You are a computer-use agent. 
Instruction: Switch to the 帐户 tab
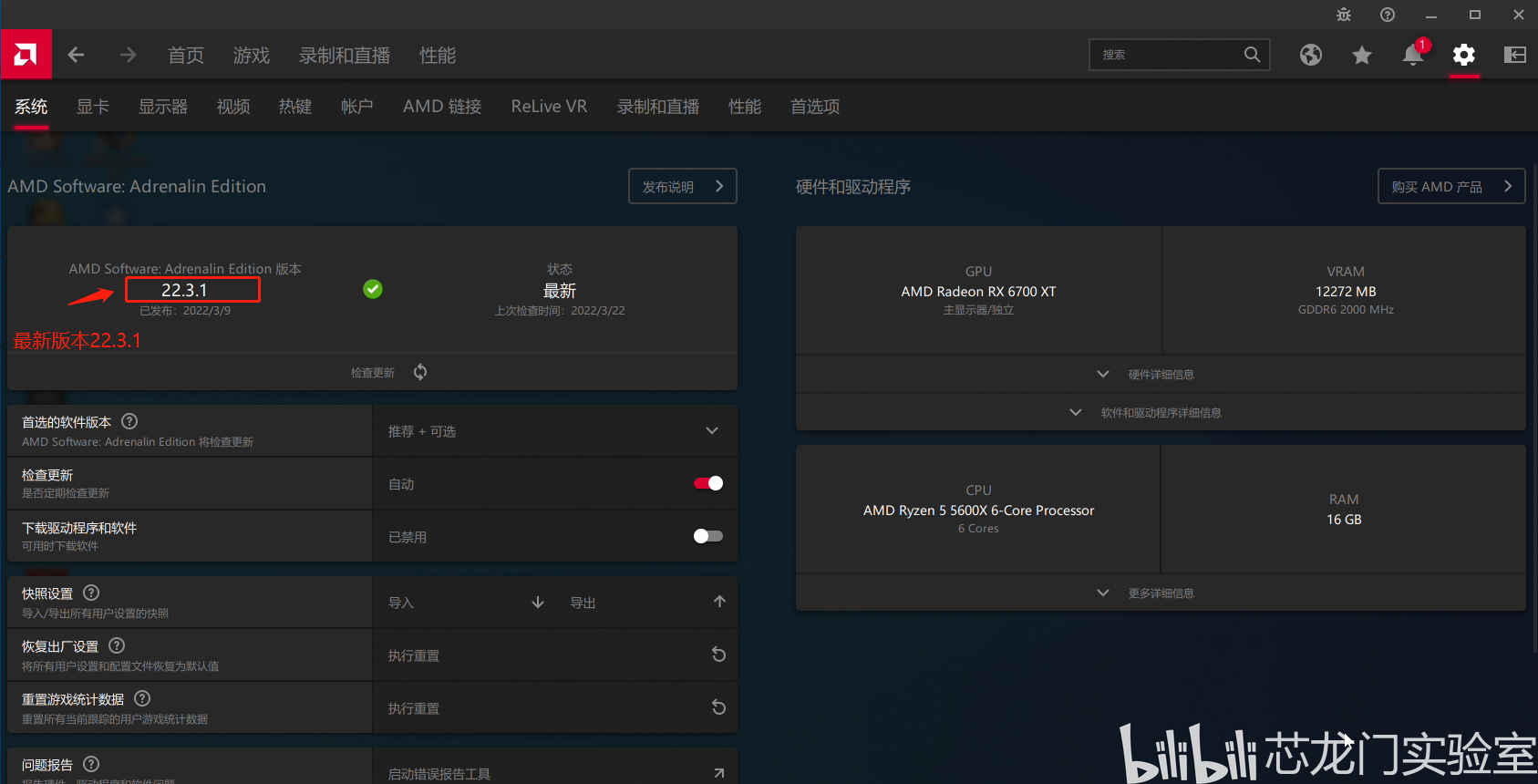[357, 107]
